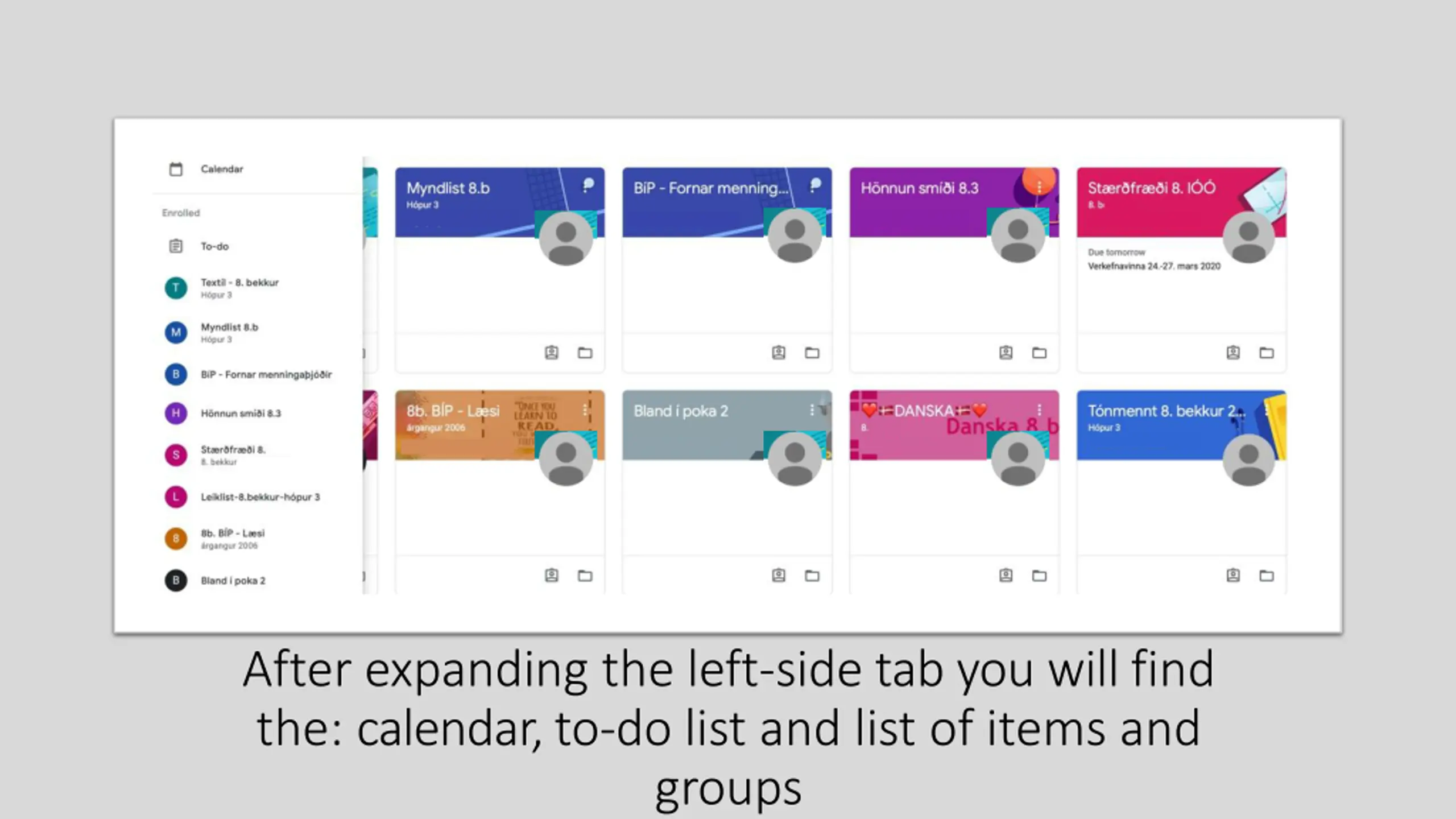Click the purple H circle for Hönnun smíði

(x=176, y=413)
